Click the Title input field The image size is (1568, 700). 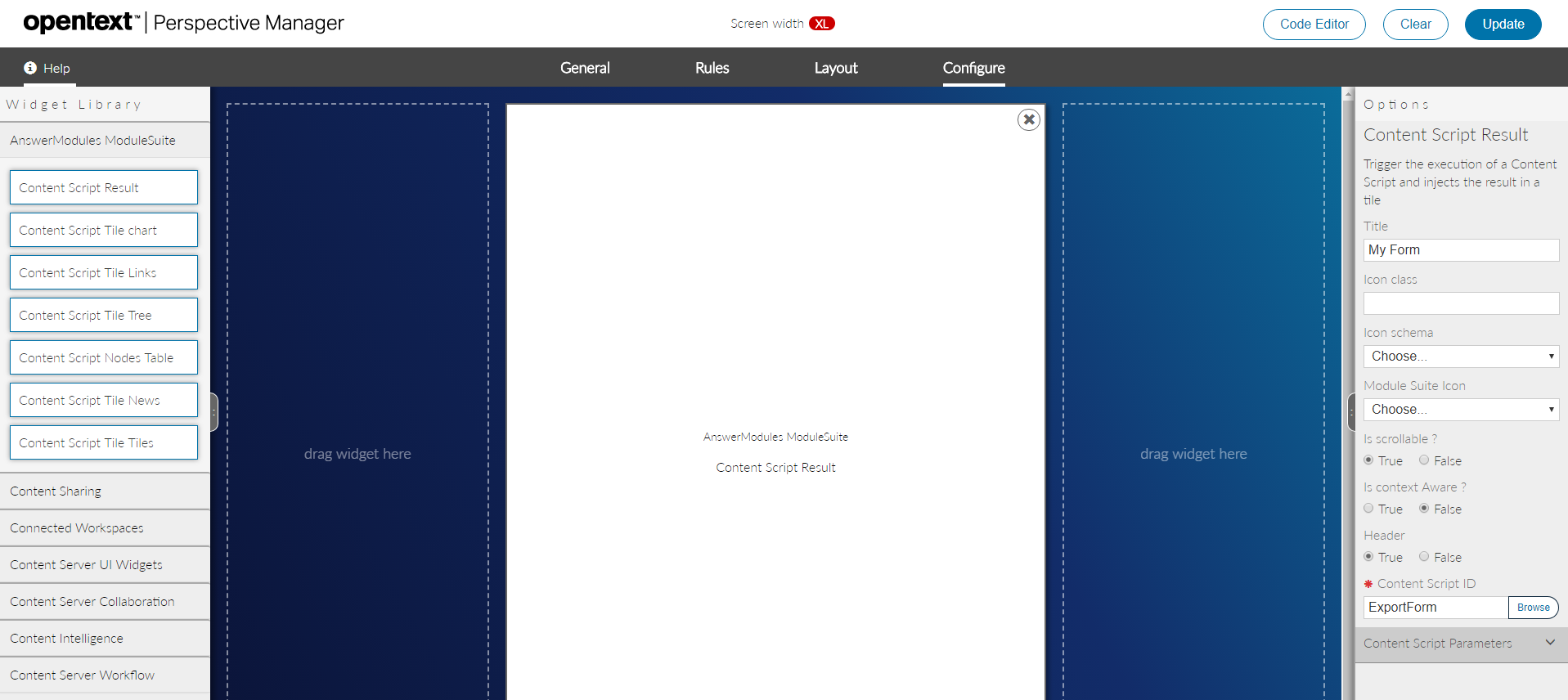pyautogui.click(x=1460, y=250)
